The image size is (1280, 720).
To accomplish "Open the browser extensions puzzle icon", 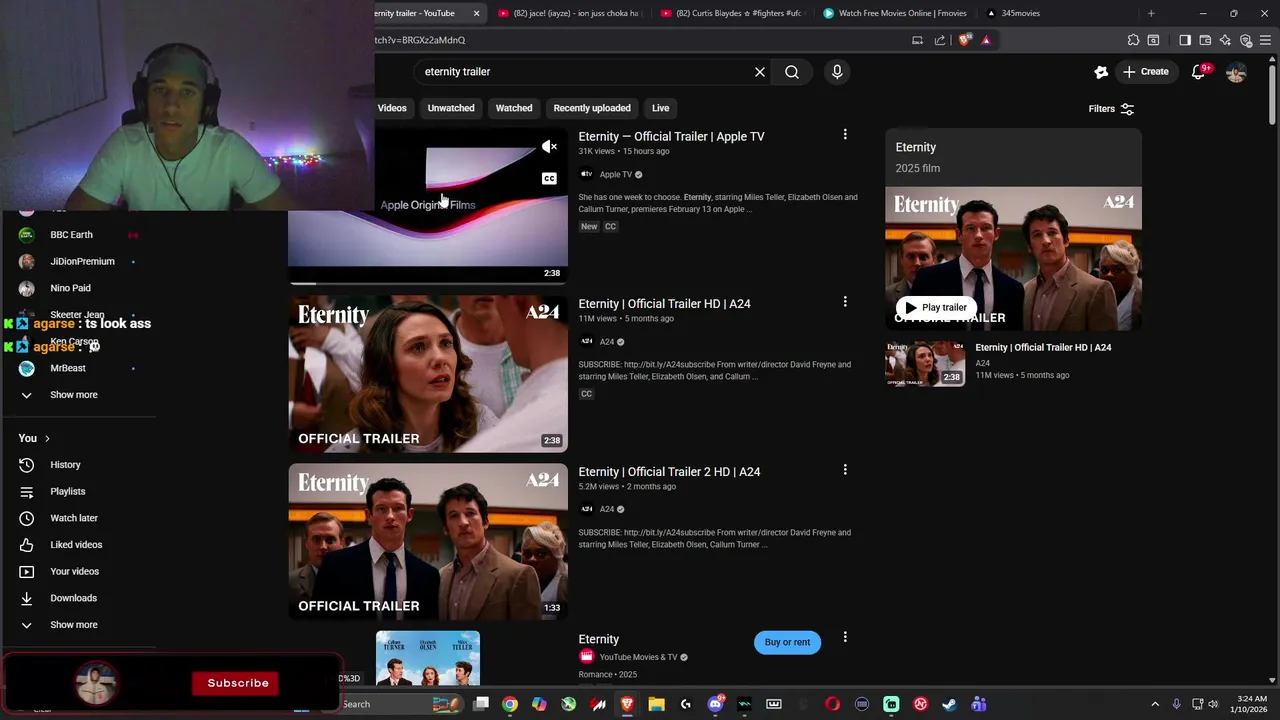I will [1133, 40].
